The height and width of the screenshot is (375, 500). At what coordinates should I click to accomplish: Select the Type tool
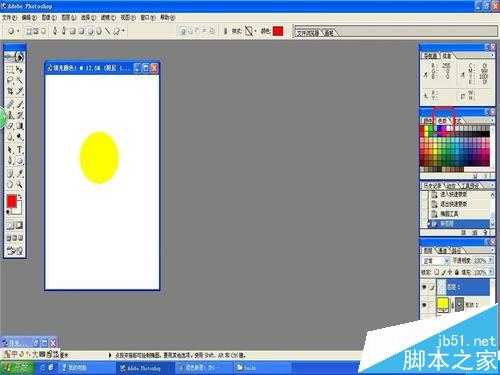[20, 150]
